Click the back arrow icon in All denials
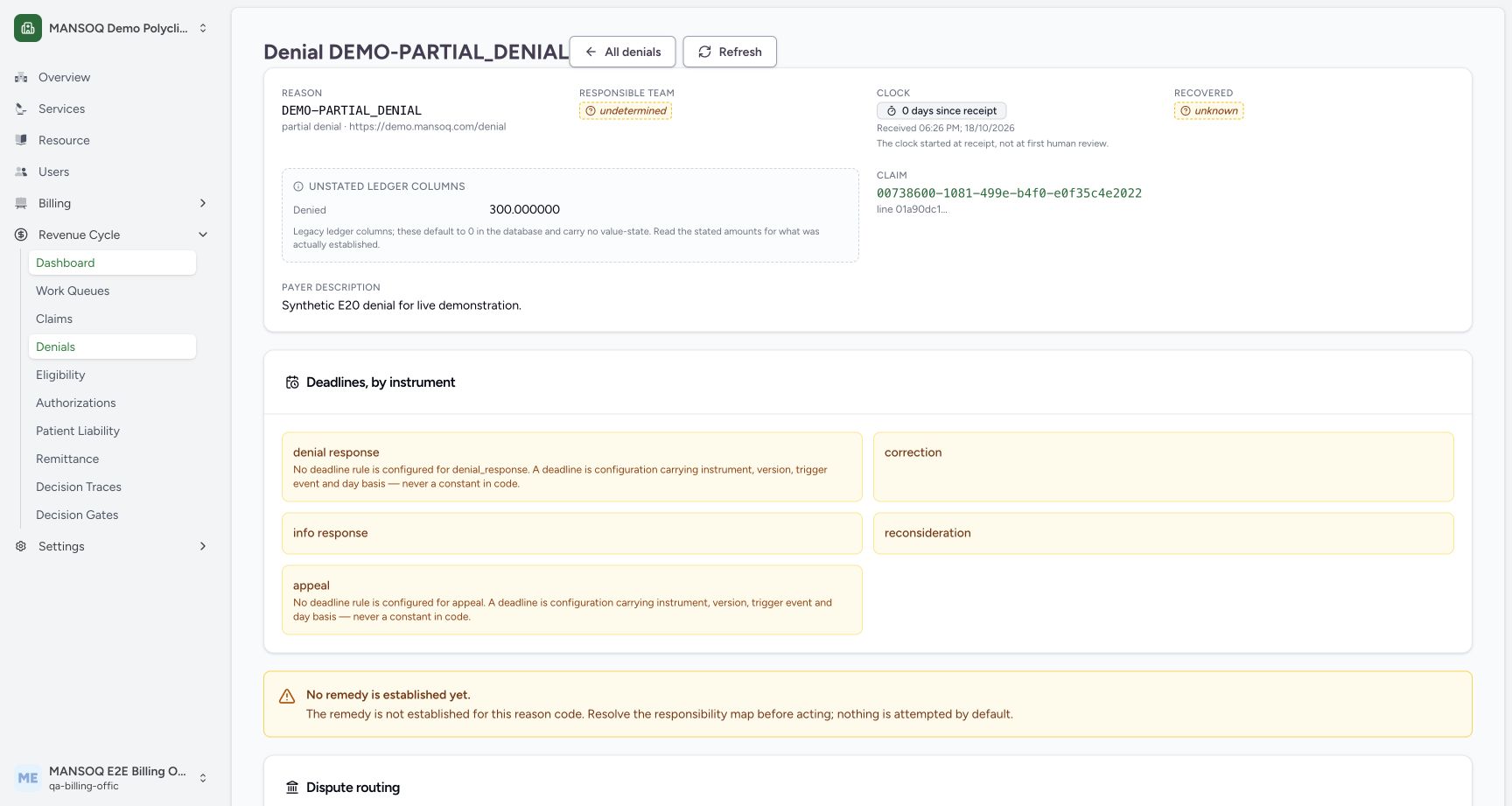Viewport: 1512px width, 806px height. (x=591, y=52)
